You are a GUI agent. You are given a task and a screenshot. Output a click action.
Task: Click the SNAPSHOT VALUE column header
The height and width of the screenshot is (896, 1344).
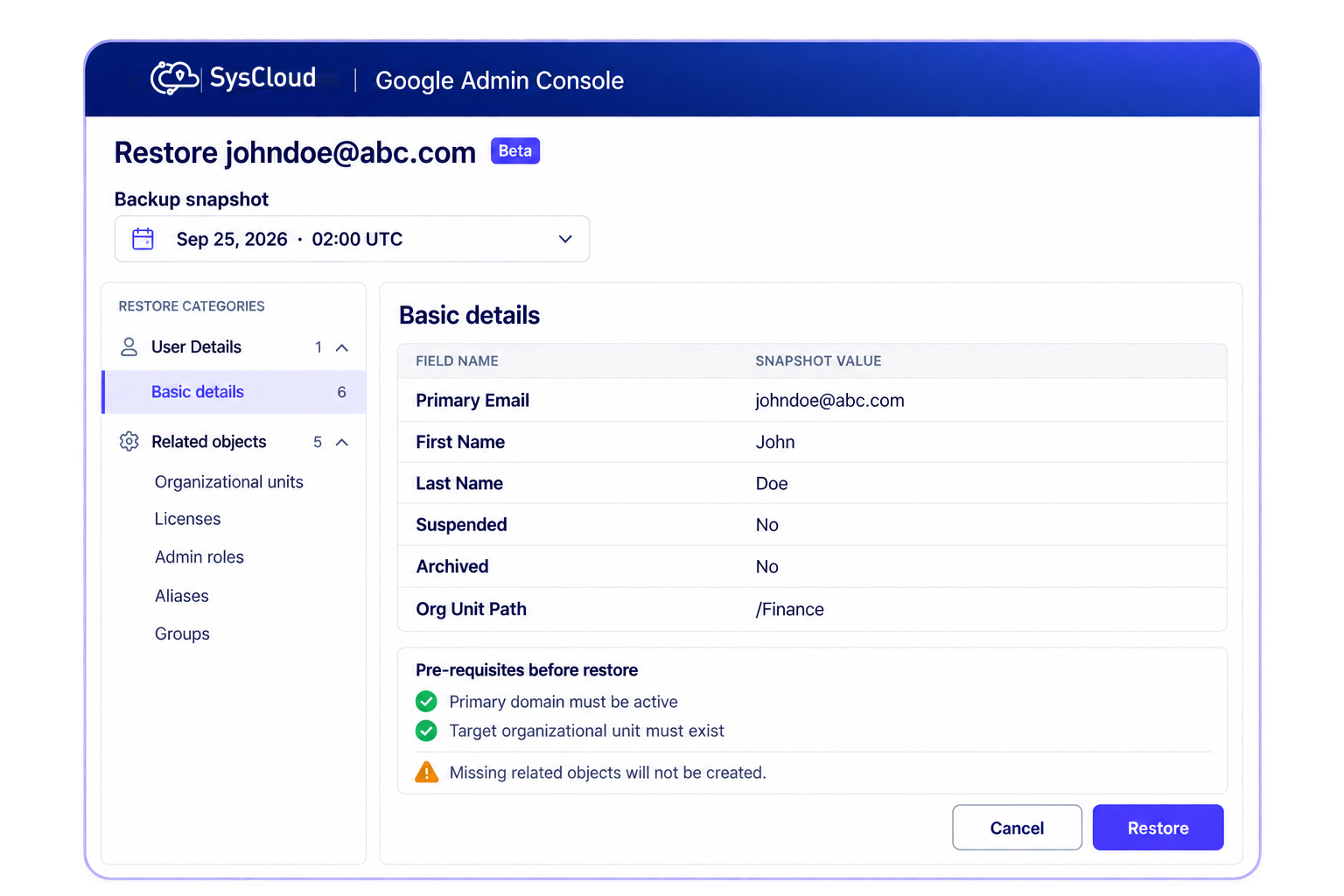(818, 360)
